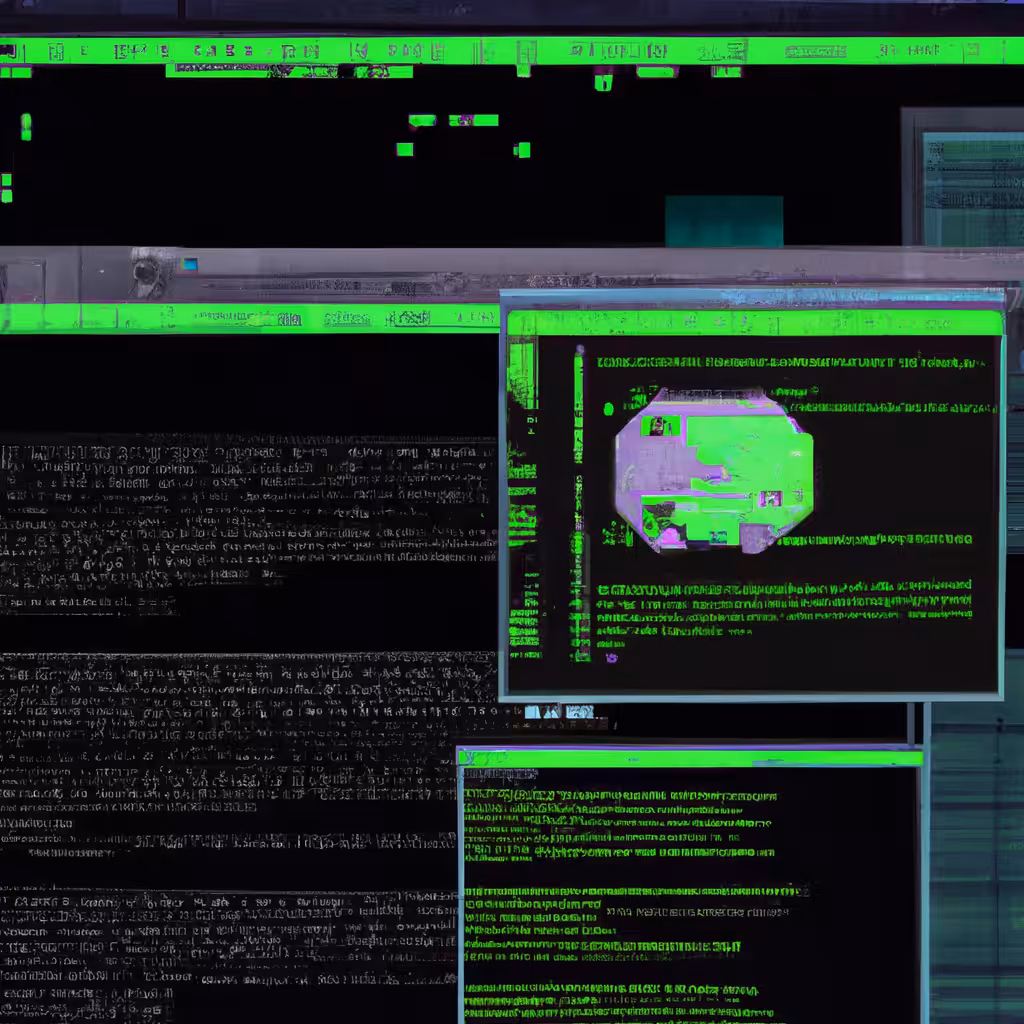
Task: Click the first green text line in the right window
Action: point(792,362)
